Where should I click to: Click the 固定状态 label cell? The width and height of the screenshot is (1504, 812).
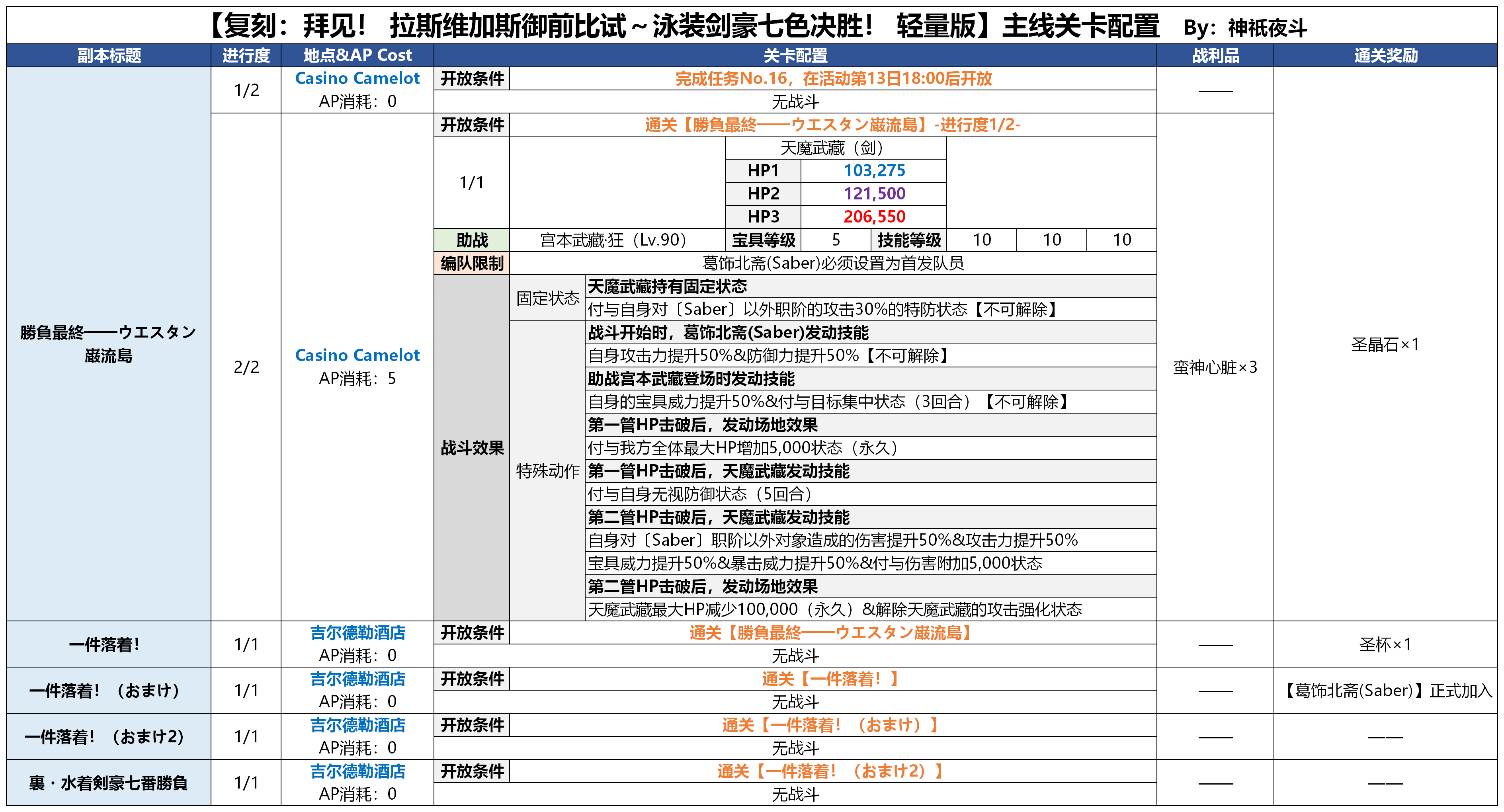coord(548,298)
